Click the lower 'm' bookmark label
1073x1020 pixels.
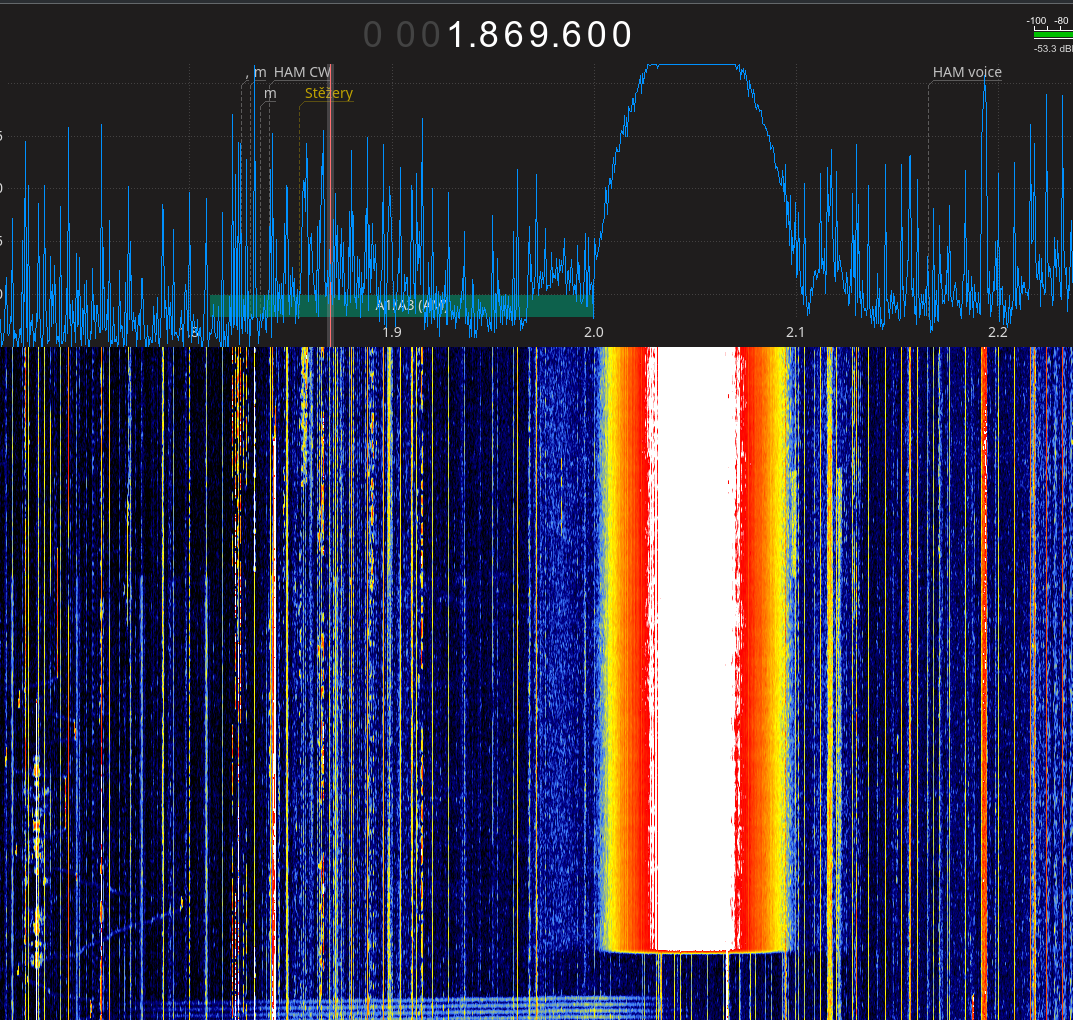[x=270, y=93]
